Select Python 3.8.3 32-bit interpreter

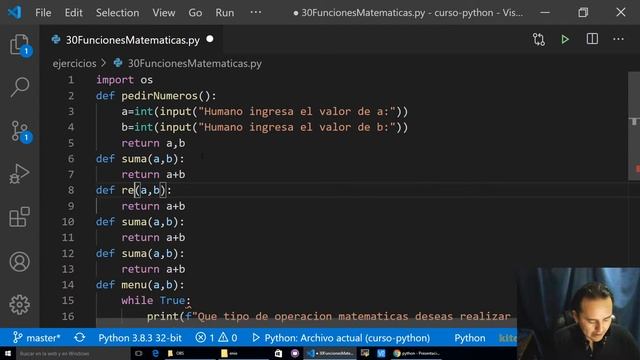pos(140,338)
